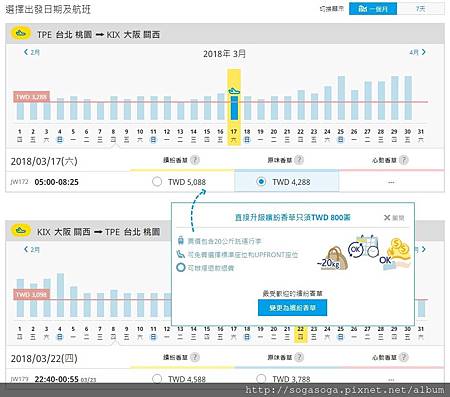Select TWD 3,788 fare radio for JW173

(x=261, y=379)
